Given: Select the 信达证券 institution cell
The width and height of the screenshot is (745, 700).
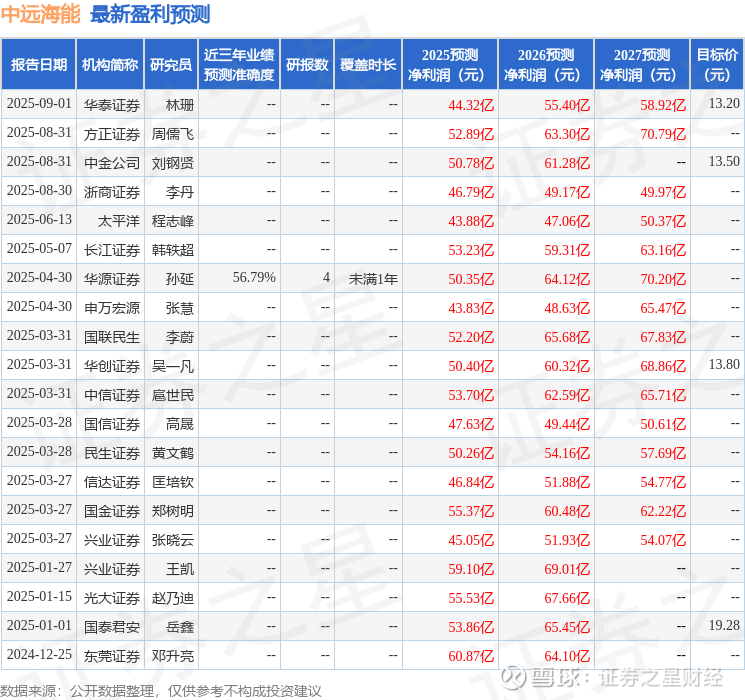Looking at the screenshot, I should coord(112,482).
